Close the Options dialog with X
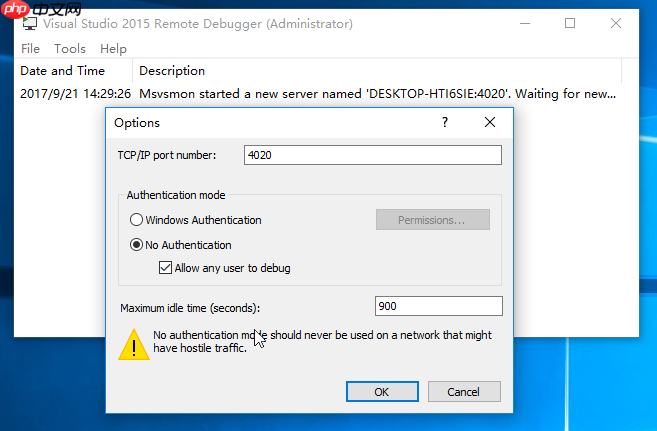This screenshot has height=431, width=657. (x=490, y=122)
